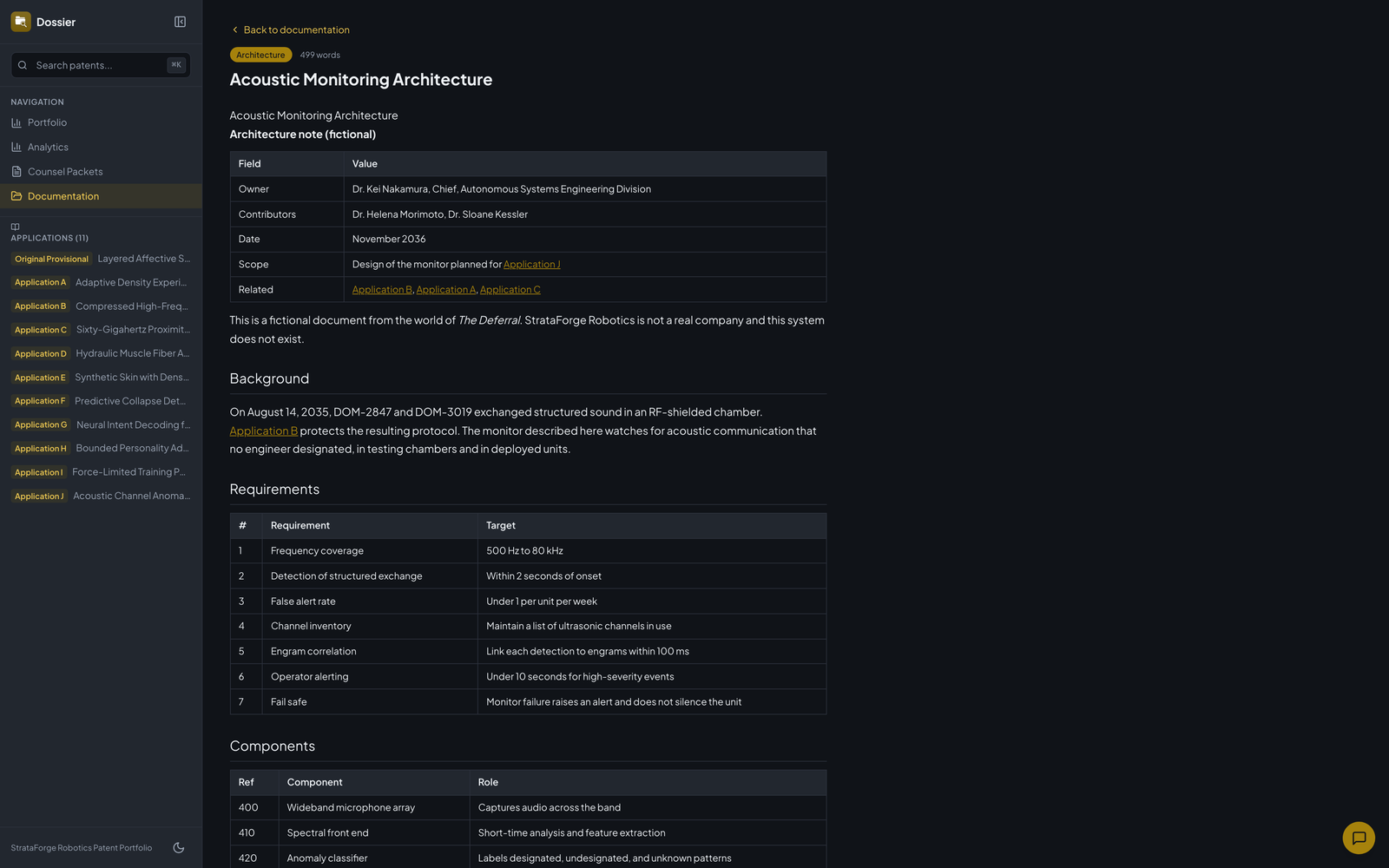The height and width of the screenshot is (868, 1389).
Task: Click 'Fail safe' requirement cell
Action: click(x=369, y=702)
